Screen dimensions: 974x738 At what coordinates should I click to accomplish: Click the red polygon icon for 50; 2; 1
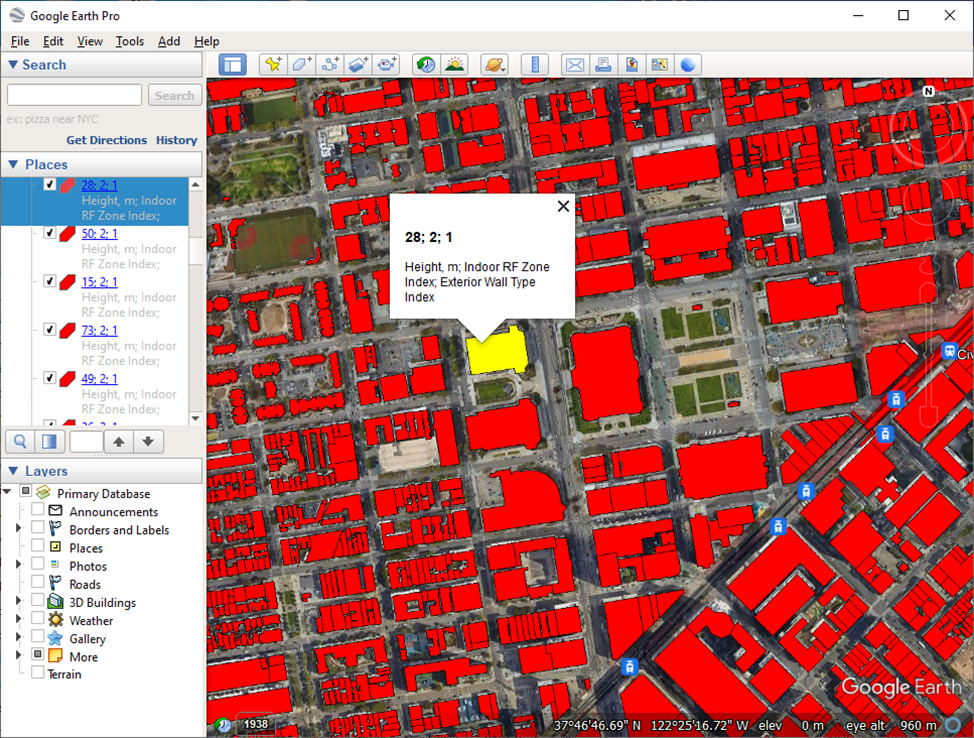click(67, 234)
